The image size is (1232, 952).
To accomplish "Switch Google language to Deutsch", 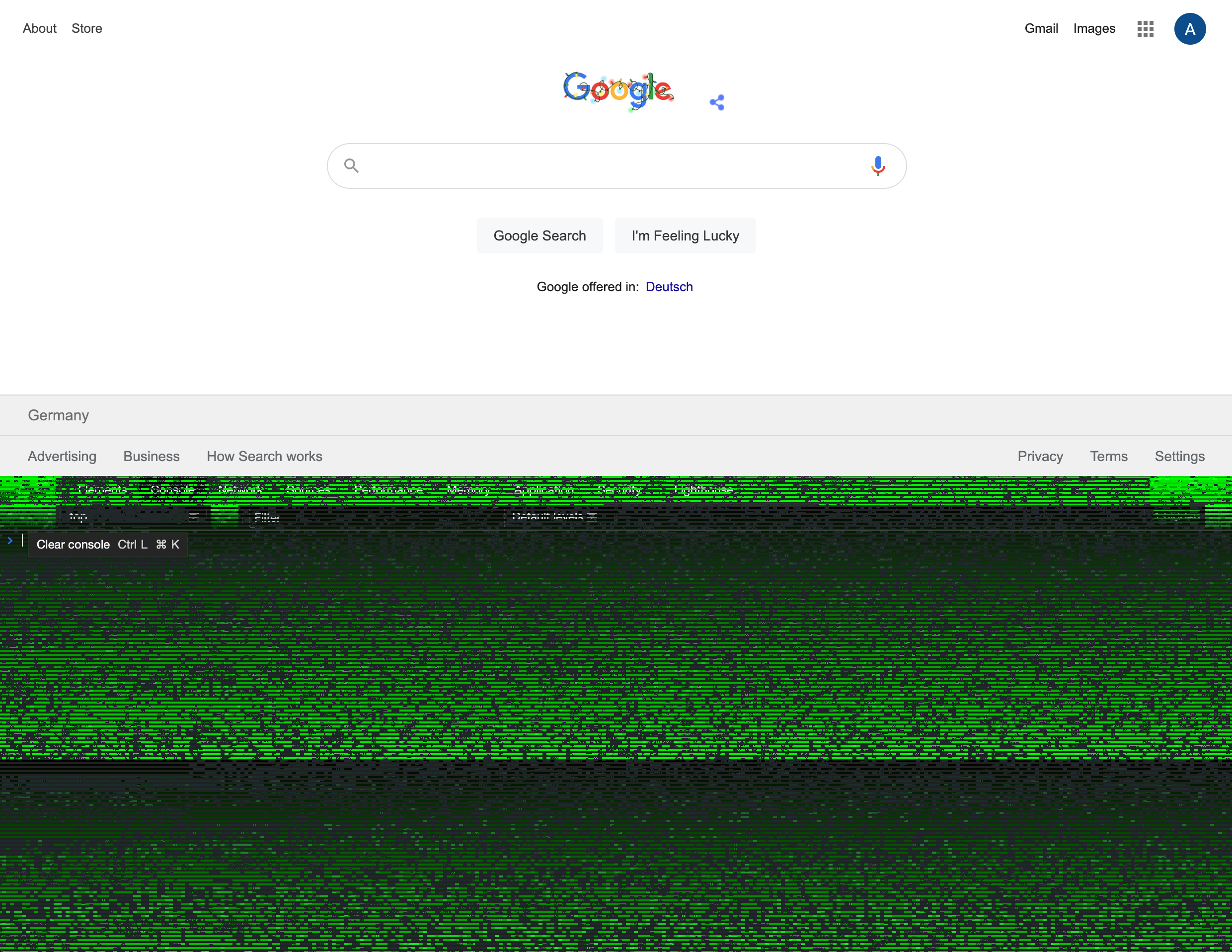I will tap(669, 287).
